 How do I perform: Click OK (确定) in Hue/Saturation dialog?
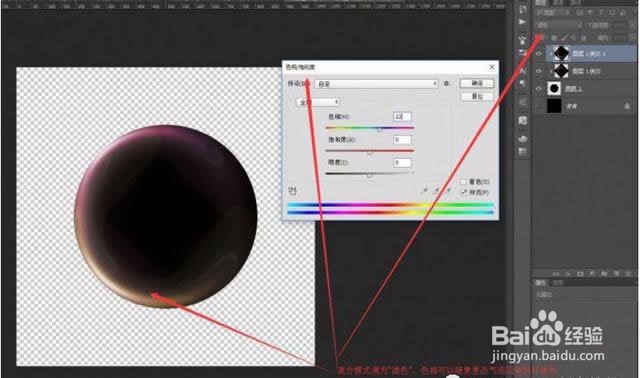coord(477,83)
